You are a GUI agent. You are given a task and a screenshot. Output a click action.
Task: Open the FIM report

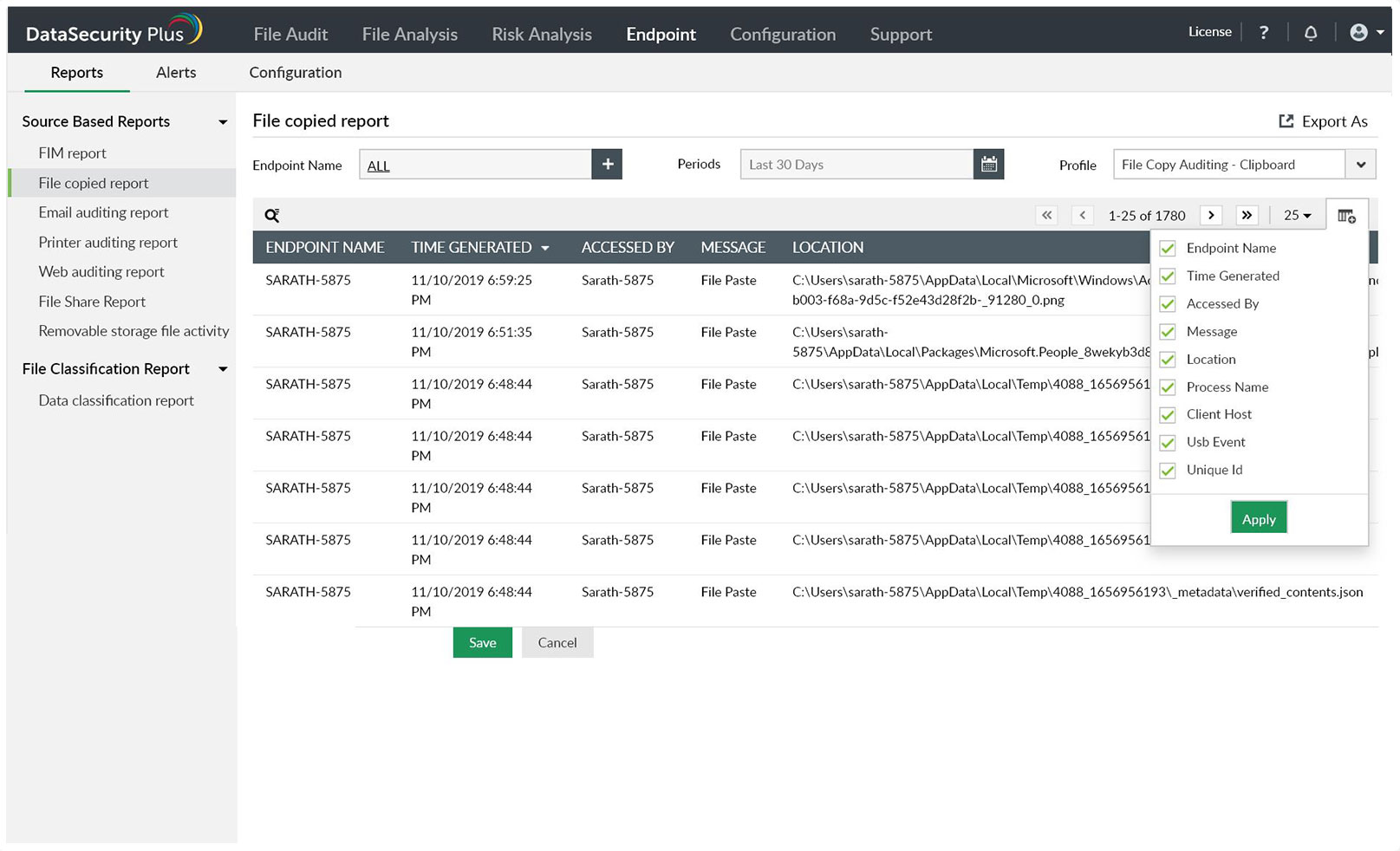[x=72, y=153]
